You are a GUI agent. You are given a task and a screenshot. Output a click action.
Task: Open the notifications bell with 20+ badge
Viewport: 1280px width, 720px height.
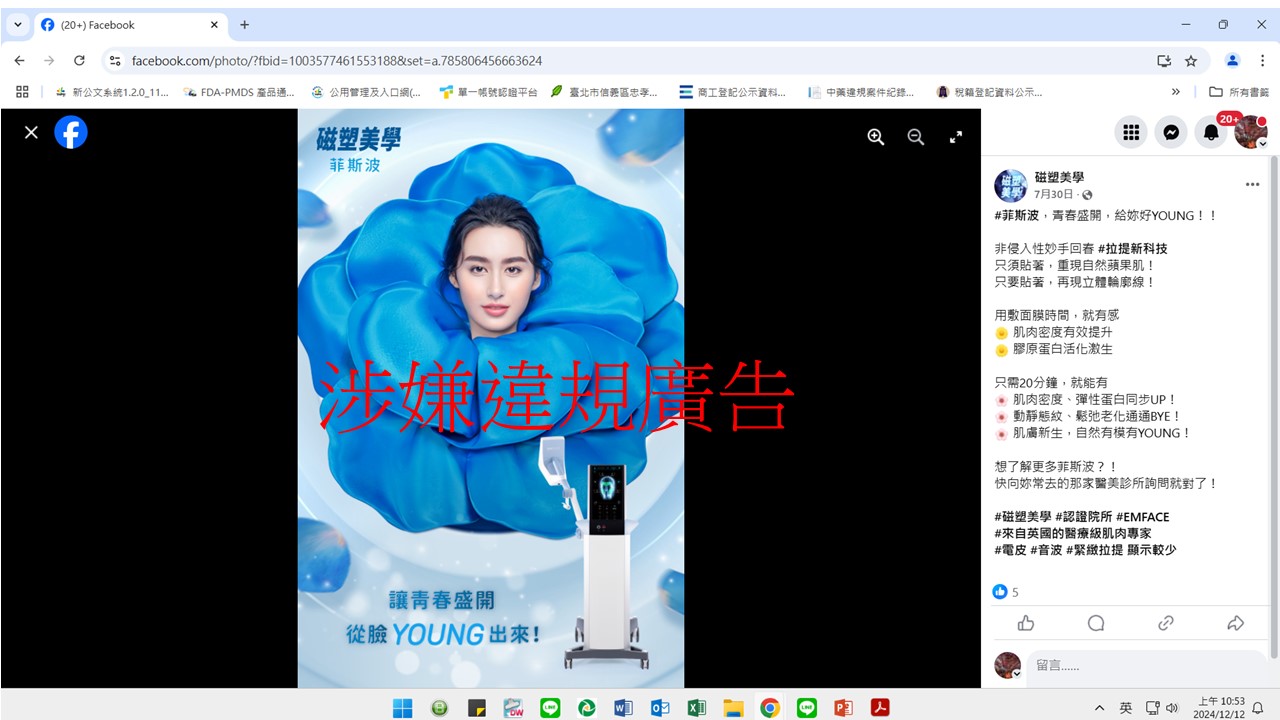(x=1211, y=132)
